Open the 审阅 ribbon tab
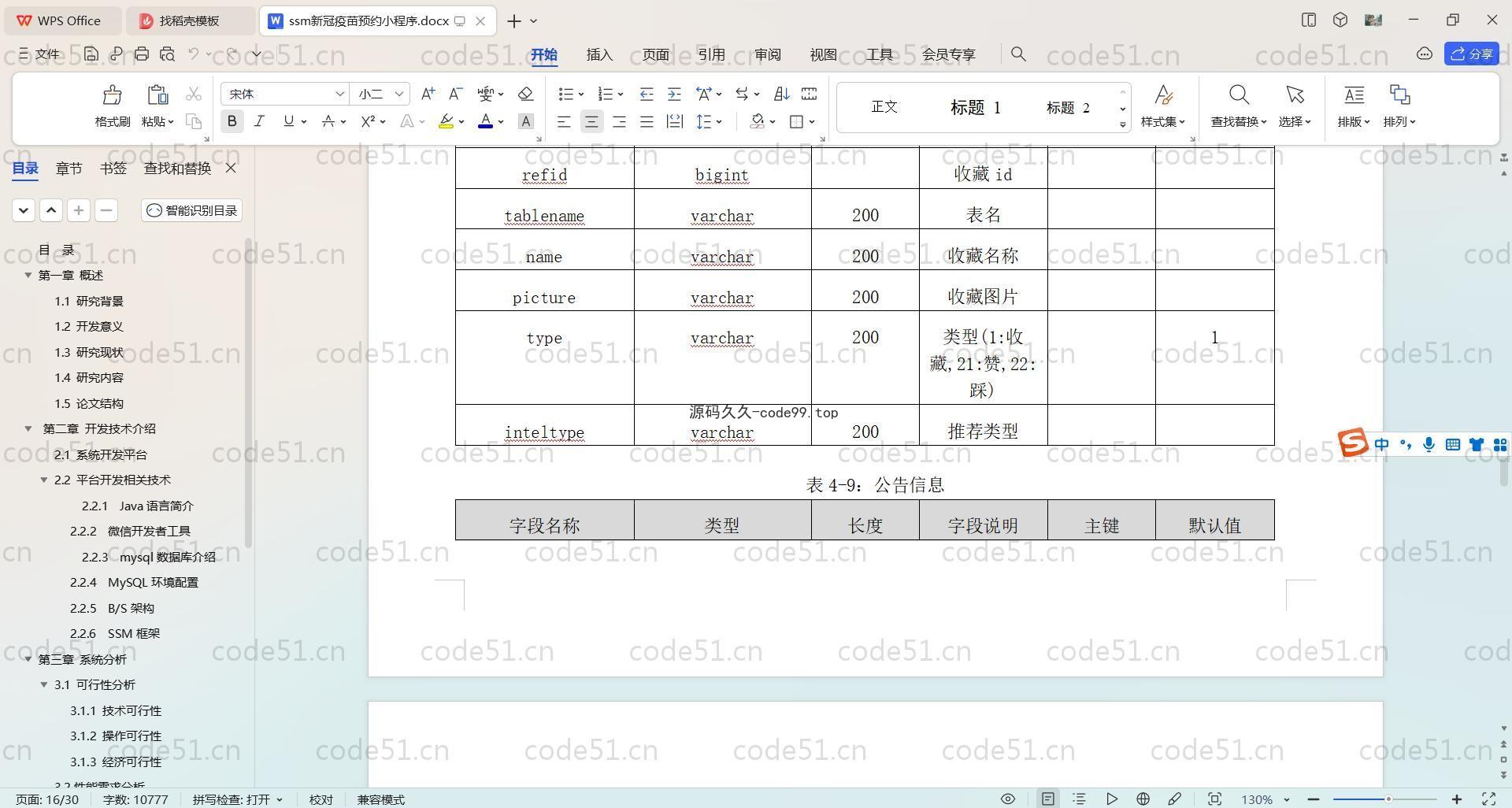 pos(768,54)
